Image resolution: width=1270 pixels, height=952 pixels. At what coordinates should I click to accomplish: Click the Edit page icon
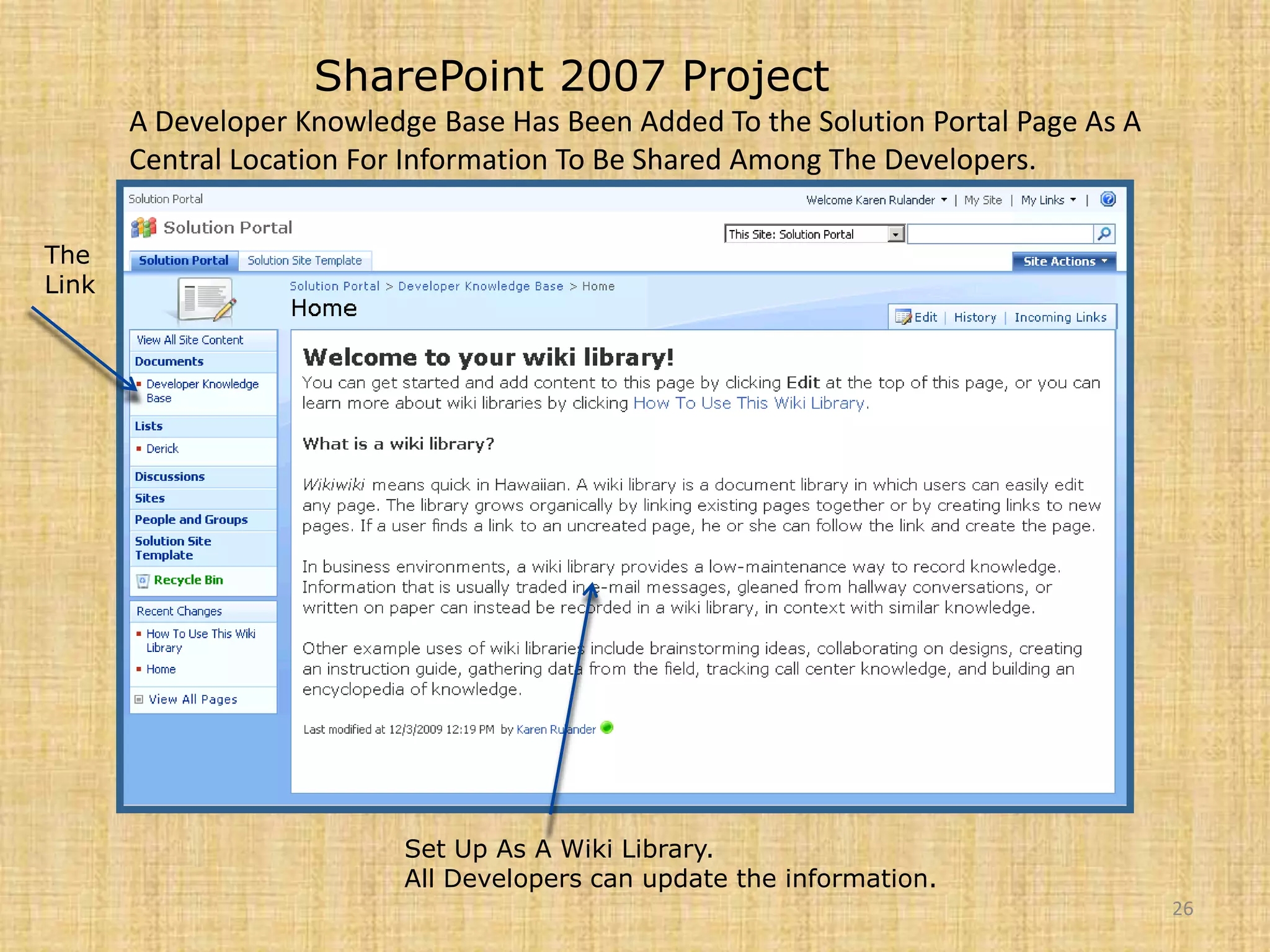point(903,317)
